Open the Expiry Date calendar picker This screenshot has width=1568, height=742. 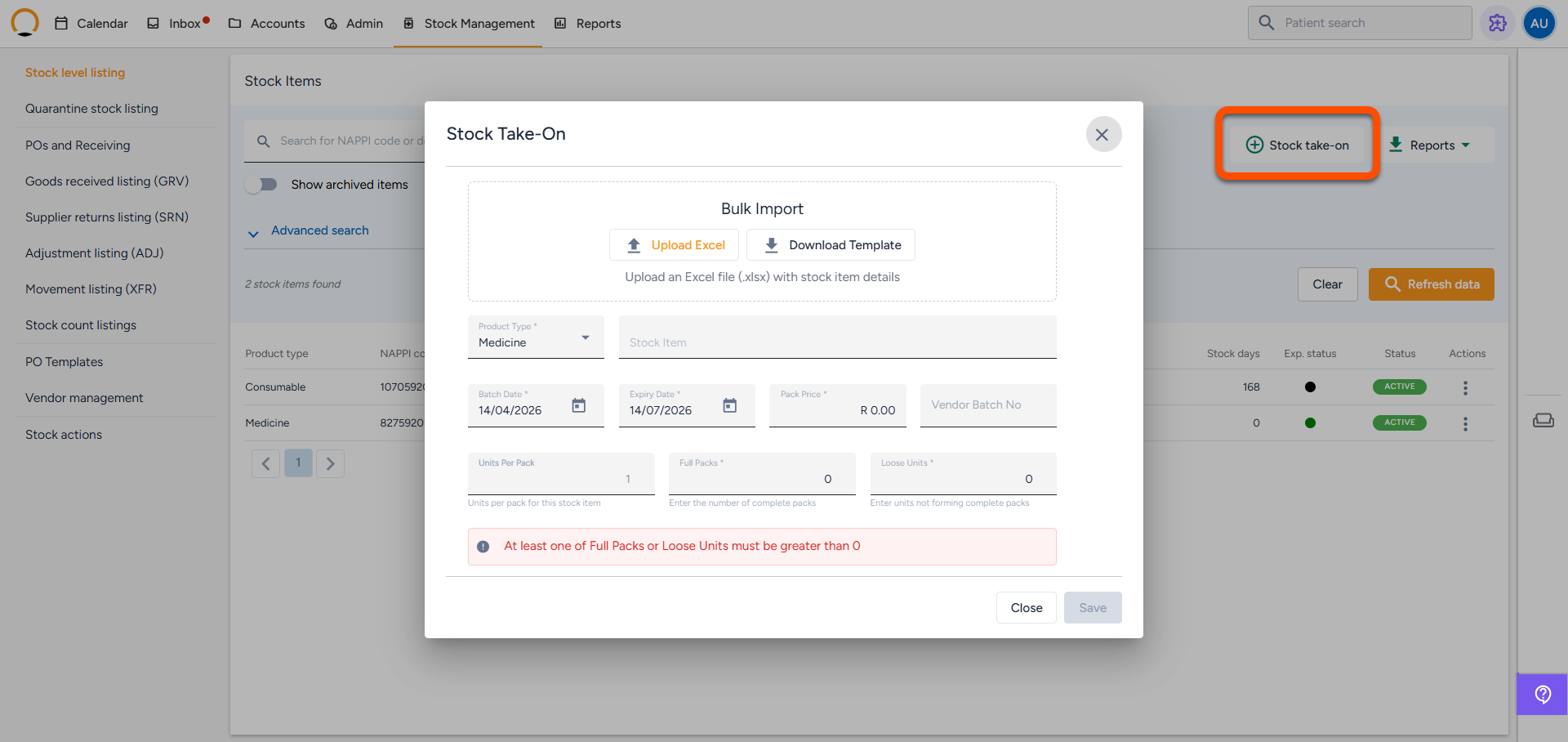click(729, 405)
